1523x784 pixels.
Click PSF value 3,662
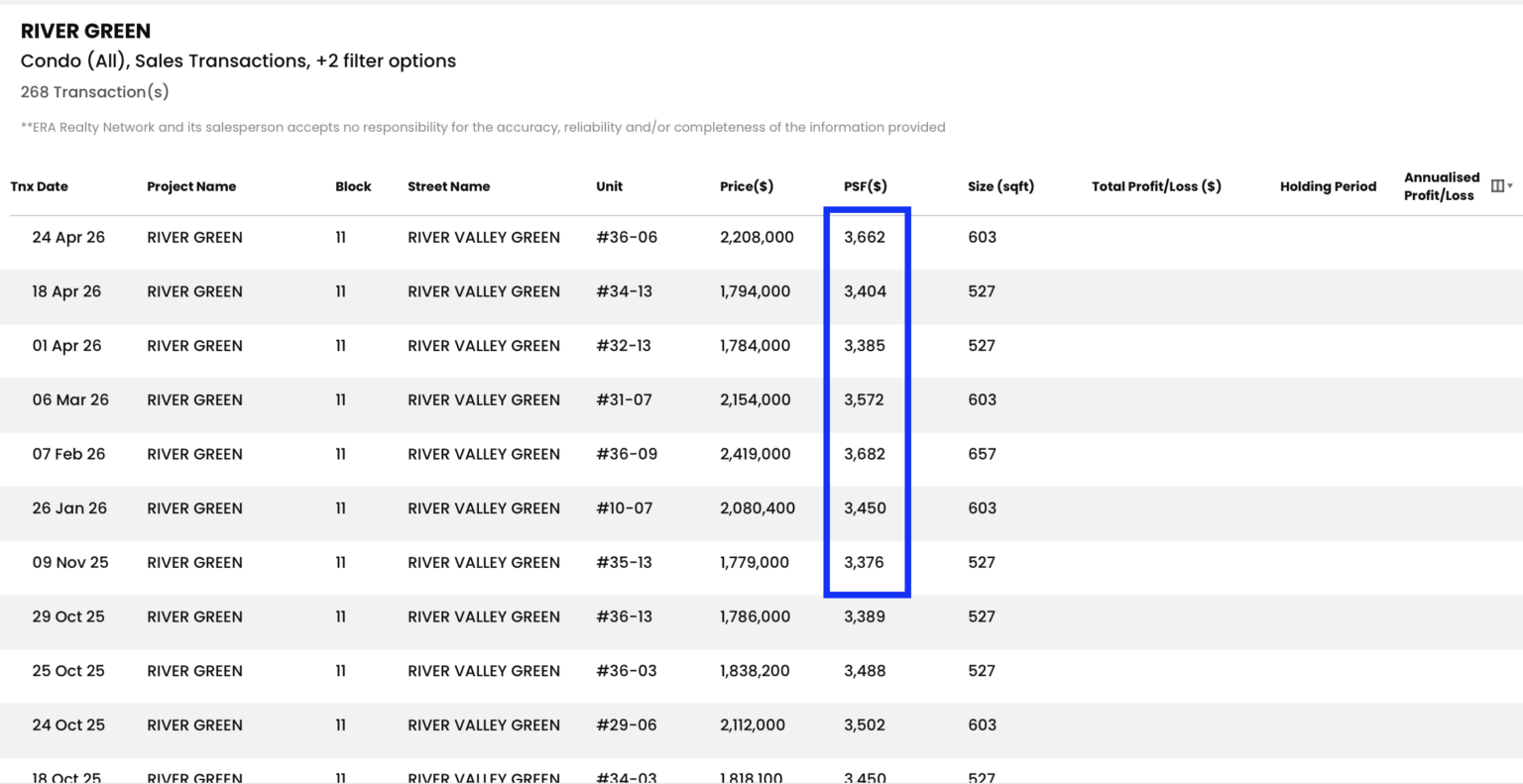[x=865, y=237]
